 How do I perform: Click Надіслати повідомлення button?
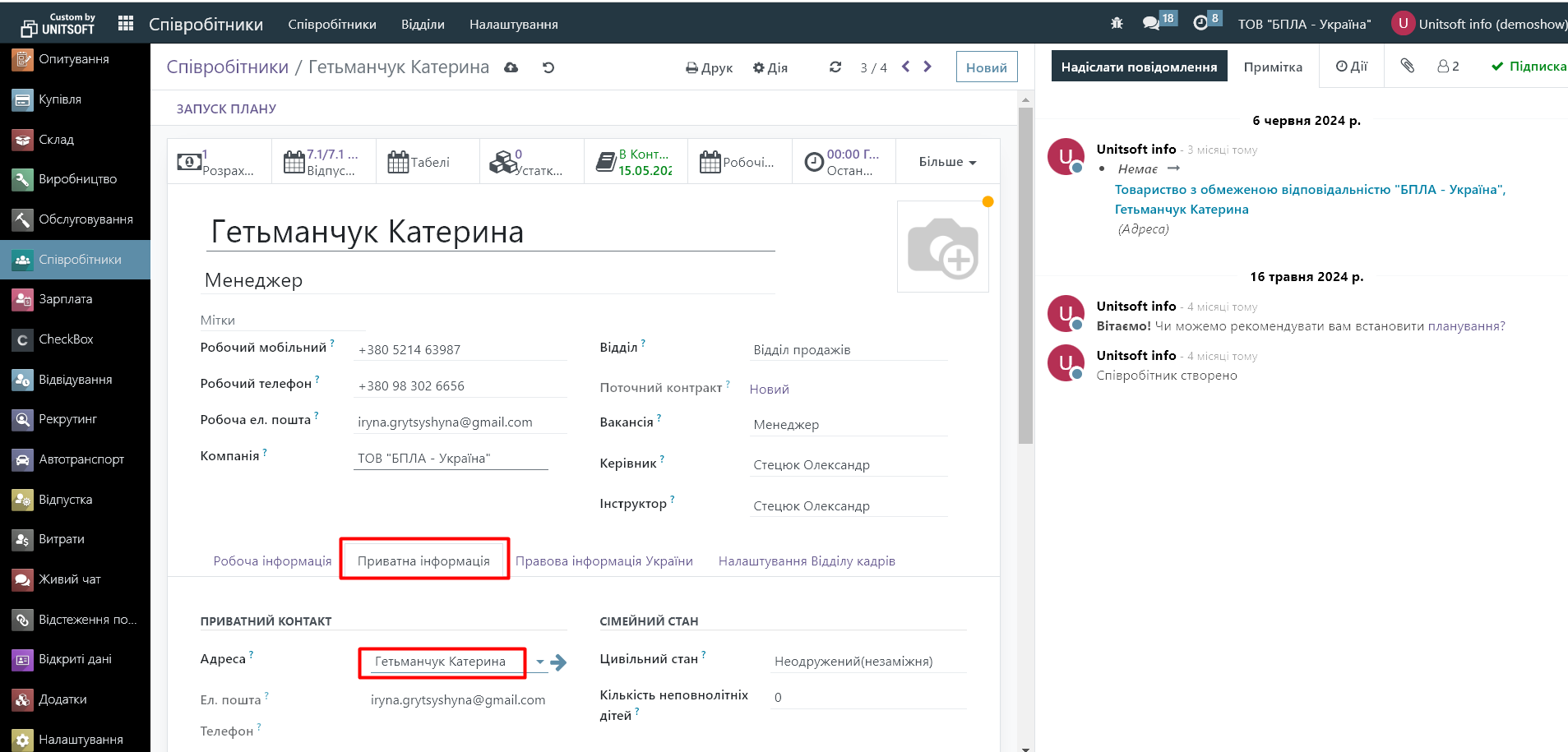pyautogui.click(x=1139, y=67)
